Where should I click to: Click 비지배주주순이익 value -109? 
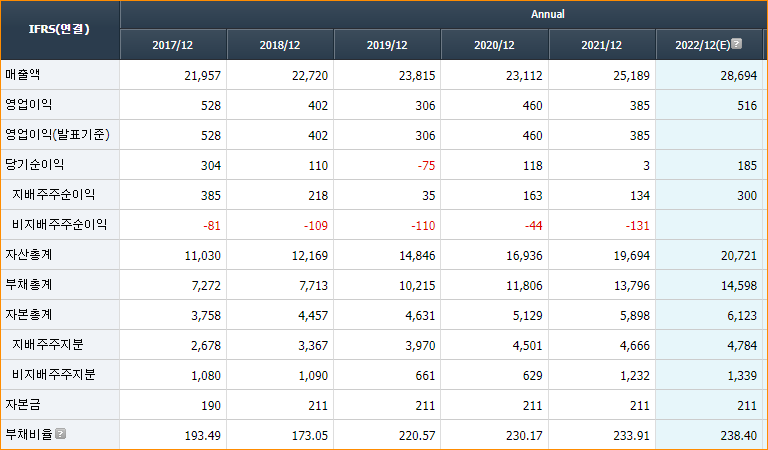pos(315,226)
